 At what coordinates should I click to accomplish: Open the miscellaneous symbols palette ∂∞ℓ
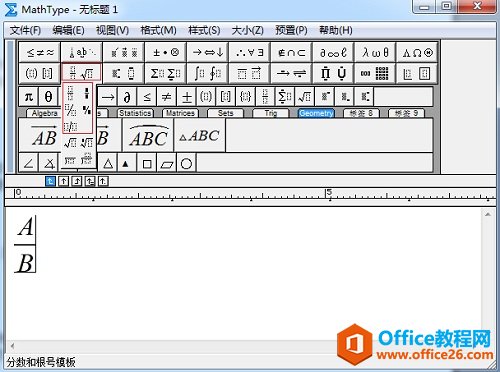(x=333, y=52)
